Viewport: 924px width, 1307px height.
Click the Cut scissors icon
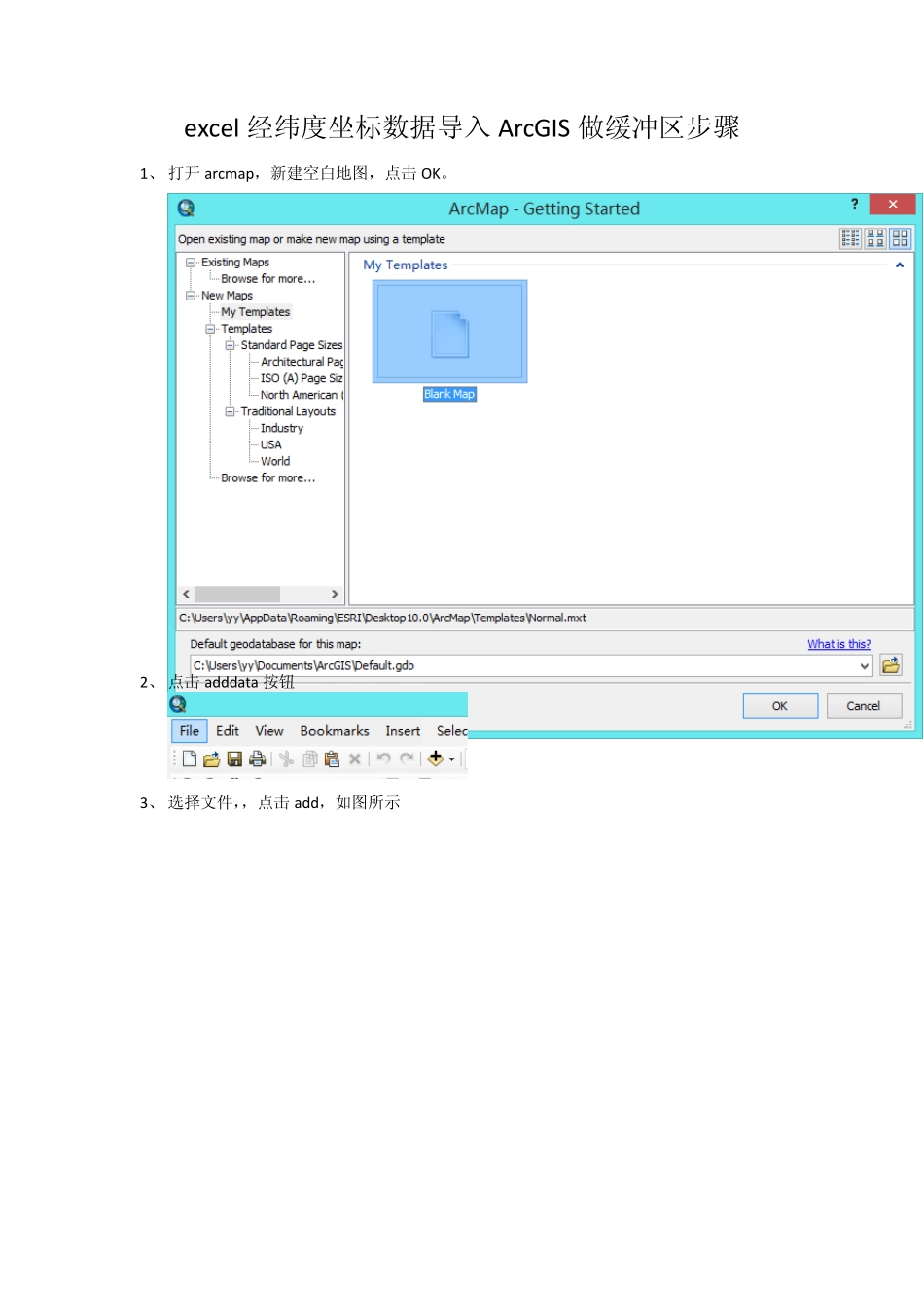coord(286,759)
